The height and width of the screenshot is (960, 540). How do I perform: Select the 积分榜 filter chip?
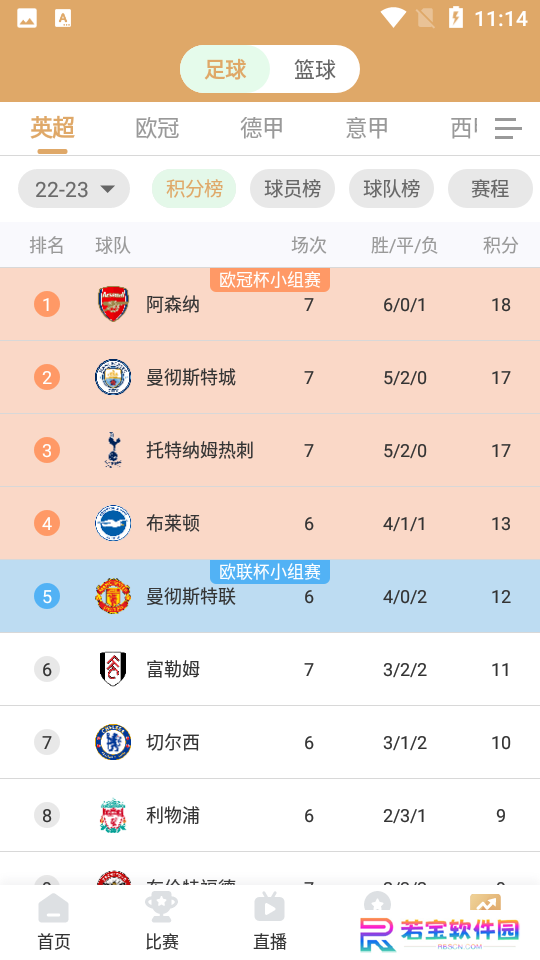(x=194, y=189)
